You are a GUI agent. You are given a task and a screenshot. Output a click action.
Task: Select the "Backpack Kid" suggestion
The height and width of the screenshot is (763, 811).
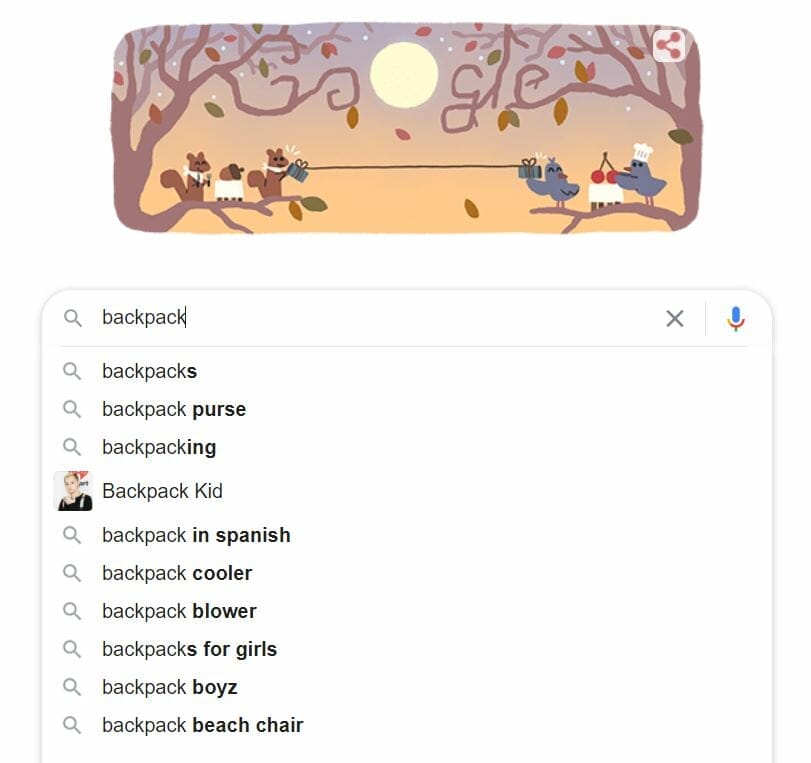point(162,491)
